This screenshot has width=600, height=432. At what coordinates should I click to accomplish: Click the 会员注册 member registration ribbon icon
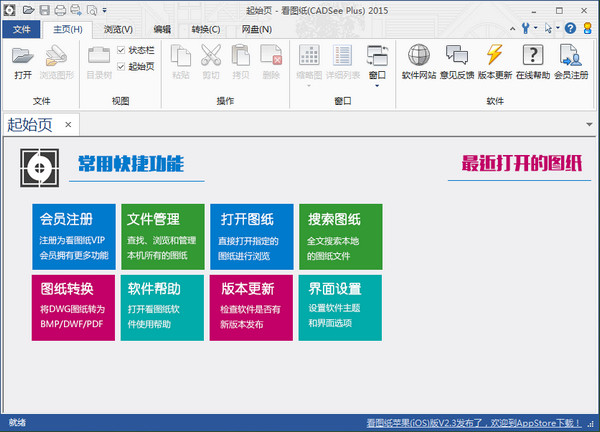pyautogui.click(x=572, y=60)
